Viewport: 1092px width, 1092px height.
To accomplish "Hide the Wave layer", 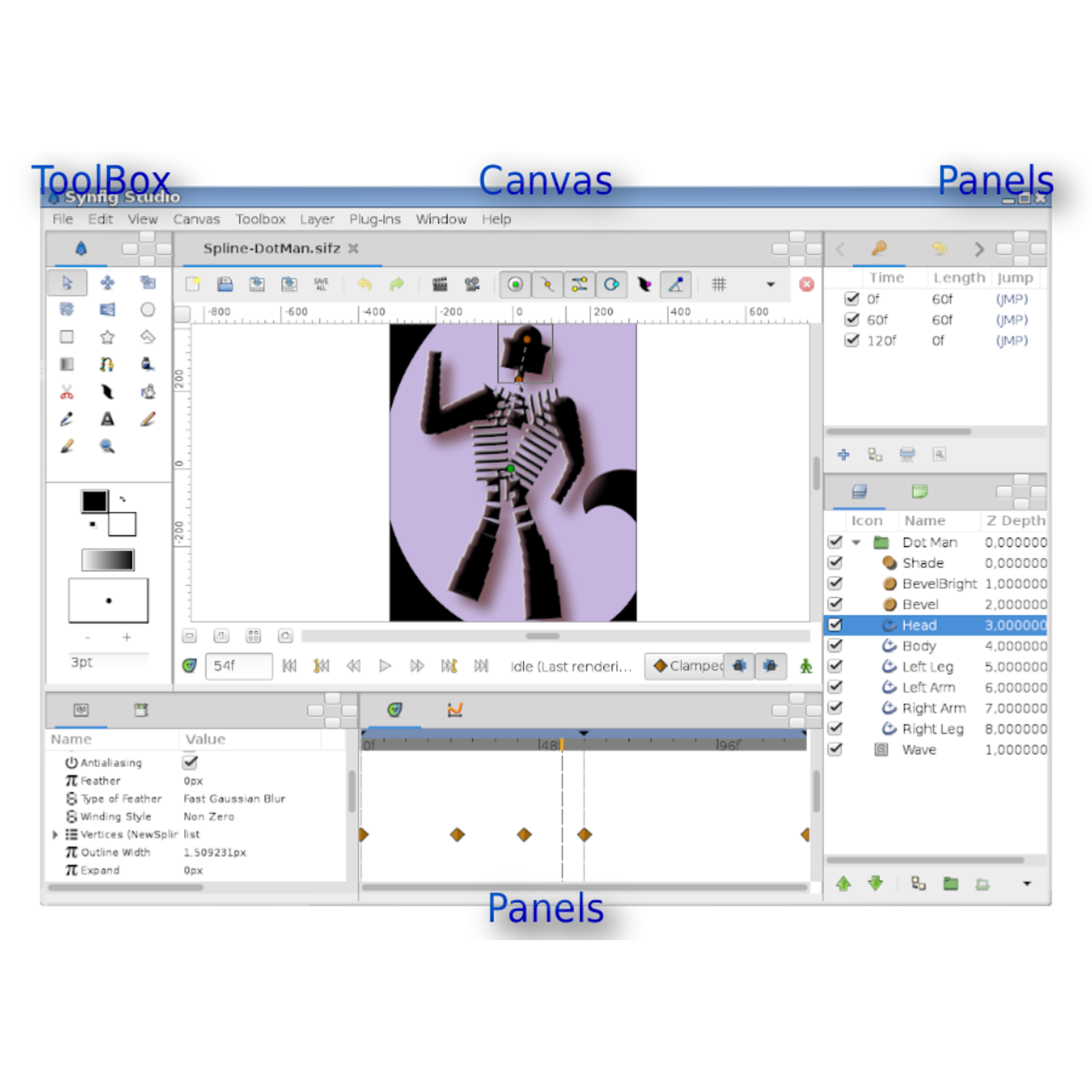I will [835, 749].
